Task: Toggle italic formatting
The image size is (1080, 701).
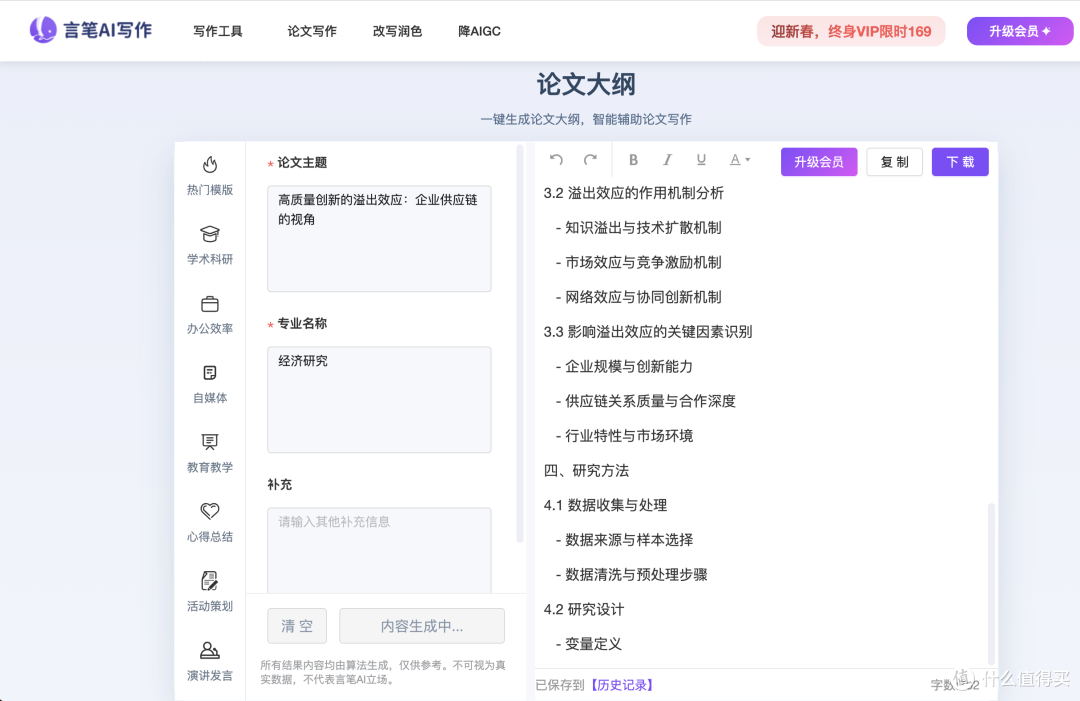Action: (x=667, y=160)
